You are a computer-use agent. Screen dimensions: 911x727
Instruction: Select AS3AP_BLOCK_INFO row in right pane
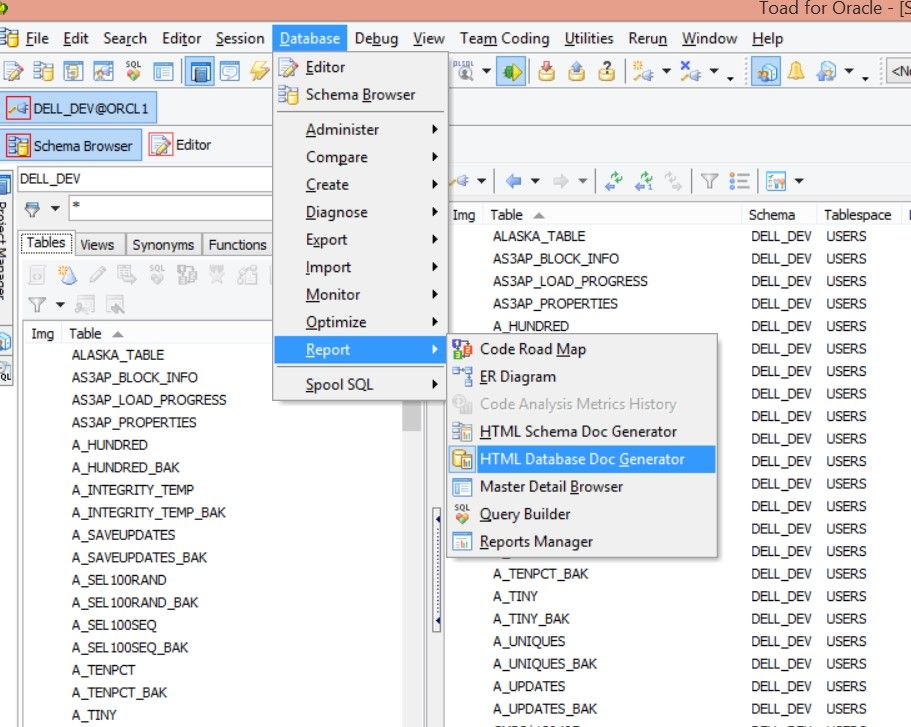coord(556,259)
